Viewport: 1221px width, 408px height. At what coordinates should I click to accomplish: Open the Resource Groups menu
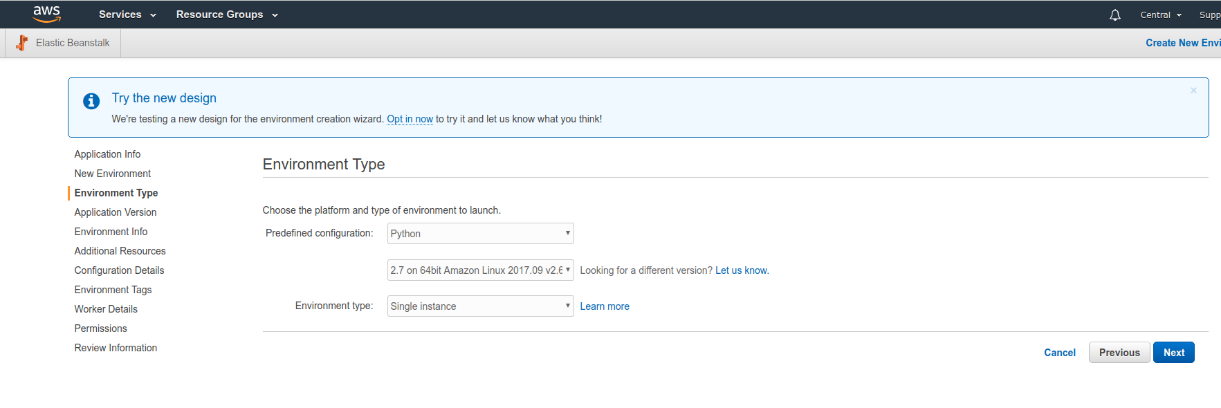tap(227, 15)
